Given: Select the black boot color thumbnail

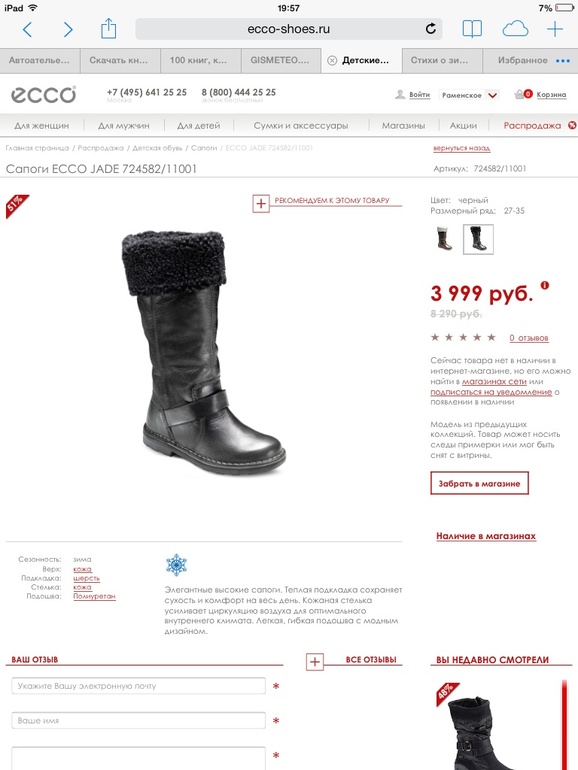Looking at the screenshot, I should click(x=478, y=239).
